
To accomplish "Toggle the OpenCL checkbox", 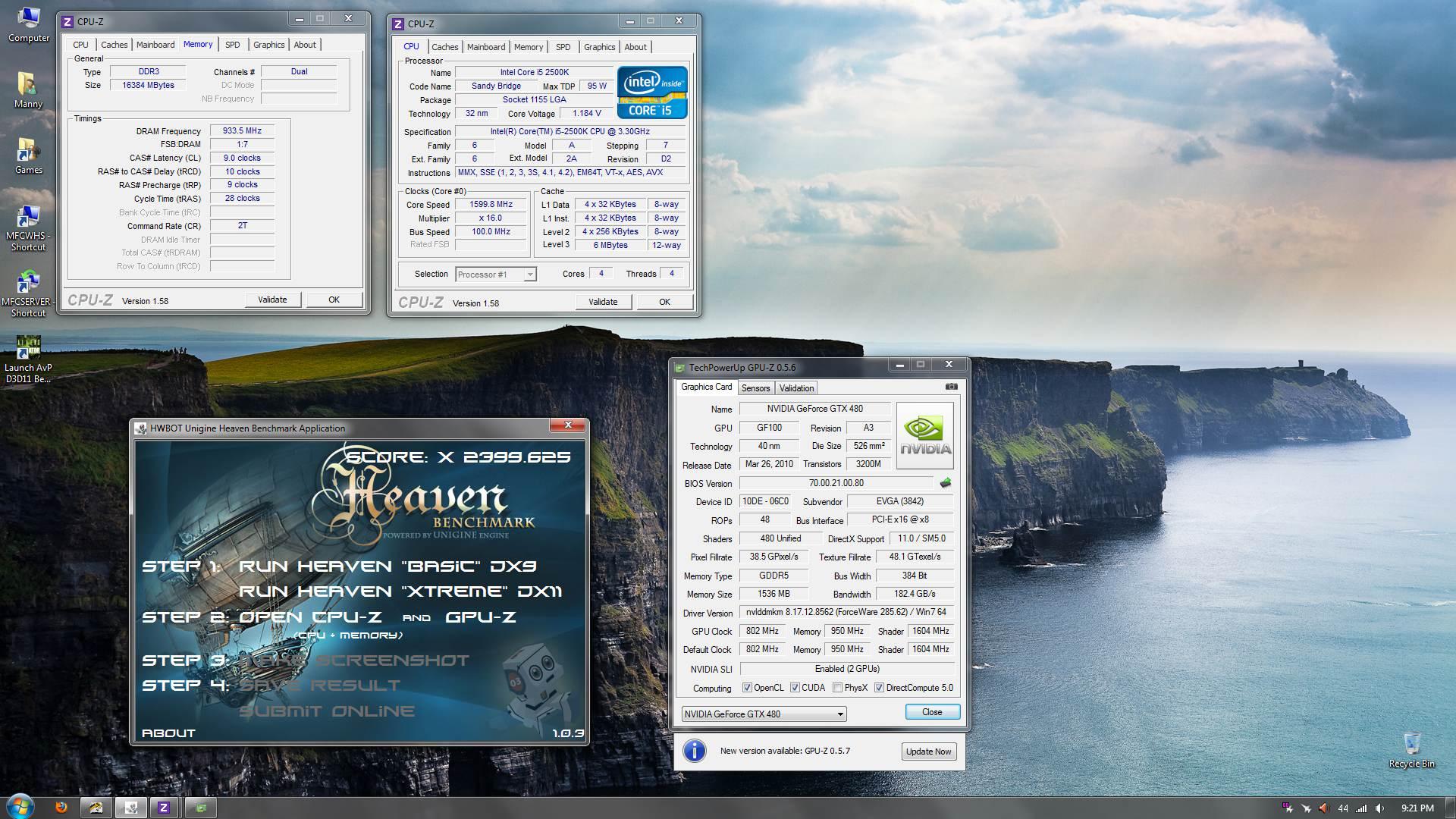I will (747, 688).
